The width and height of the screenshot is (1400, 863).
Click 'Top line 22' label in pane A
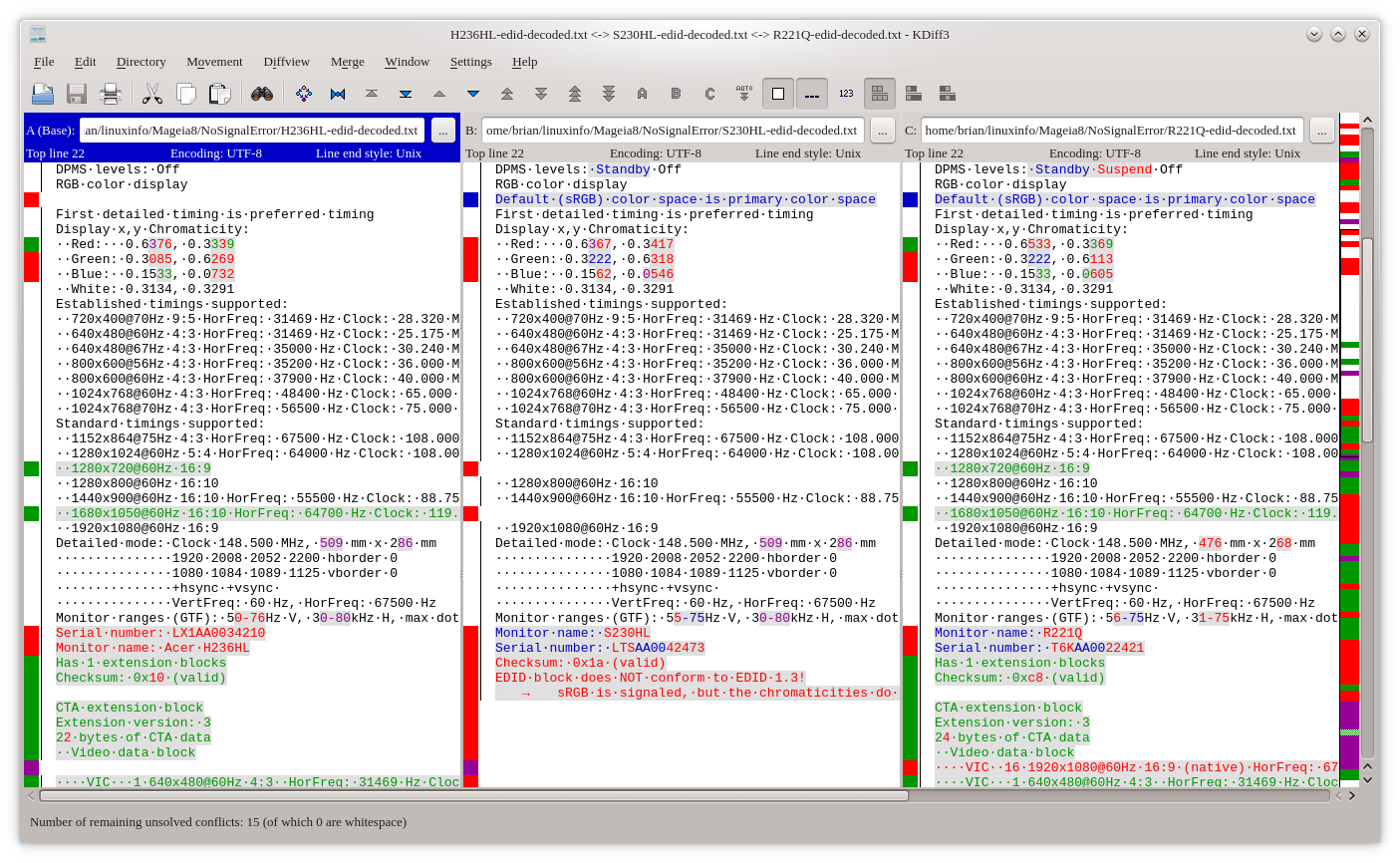(x=55, y=153)
